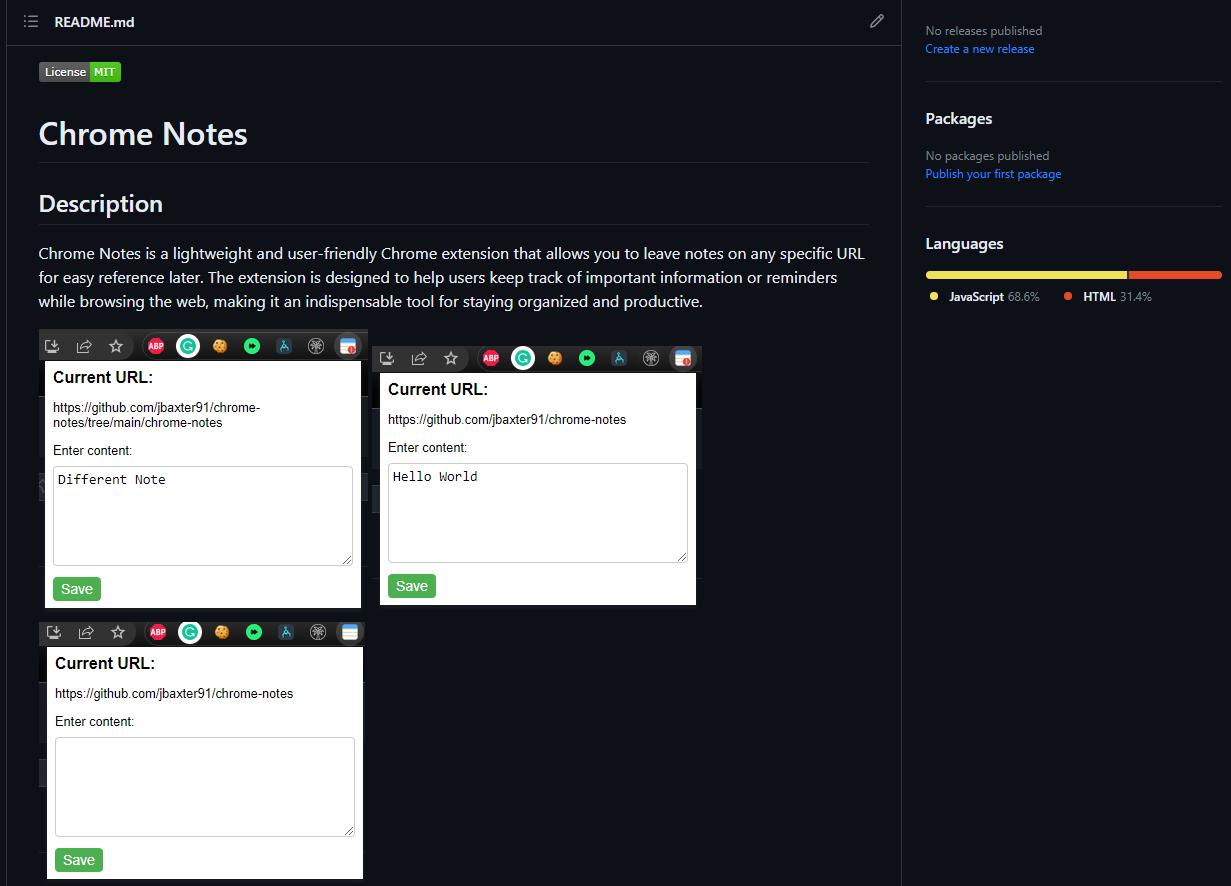Click Create a new release link
The width and height of the screenshot is (1231, 886).
[980, 49]
